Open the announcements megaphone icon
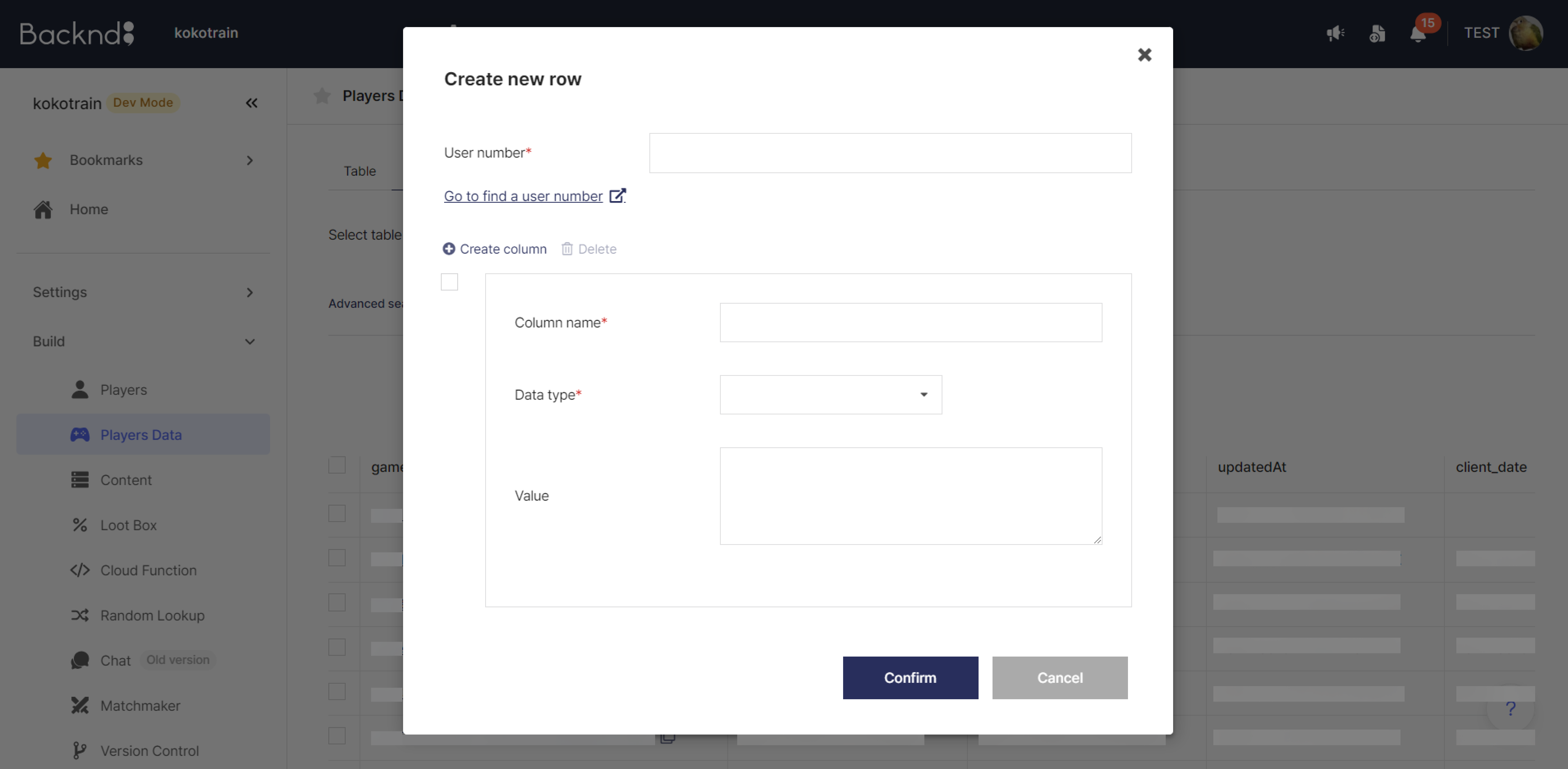The height and width of the screenshot is (769, 1568). pyautogui.click(x=1335, y=33)
